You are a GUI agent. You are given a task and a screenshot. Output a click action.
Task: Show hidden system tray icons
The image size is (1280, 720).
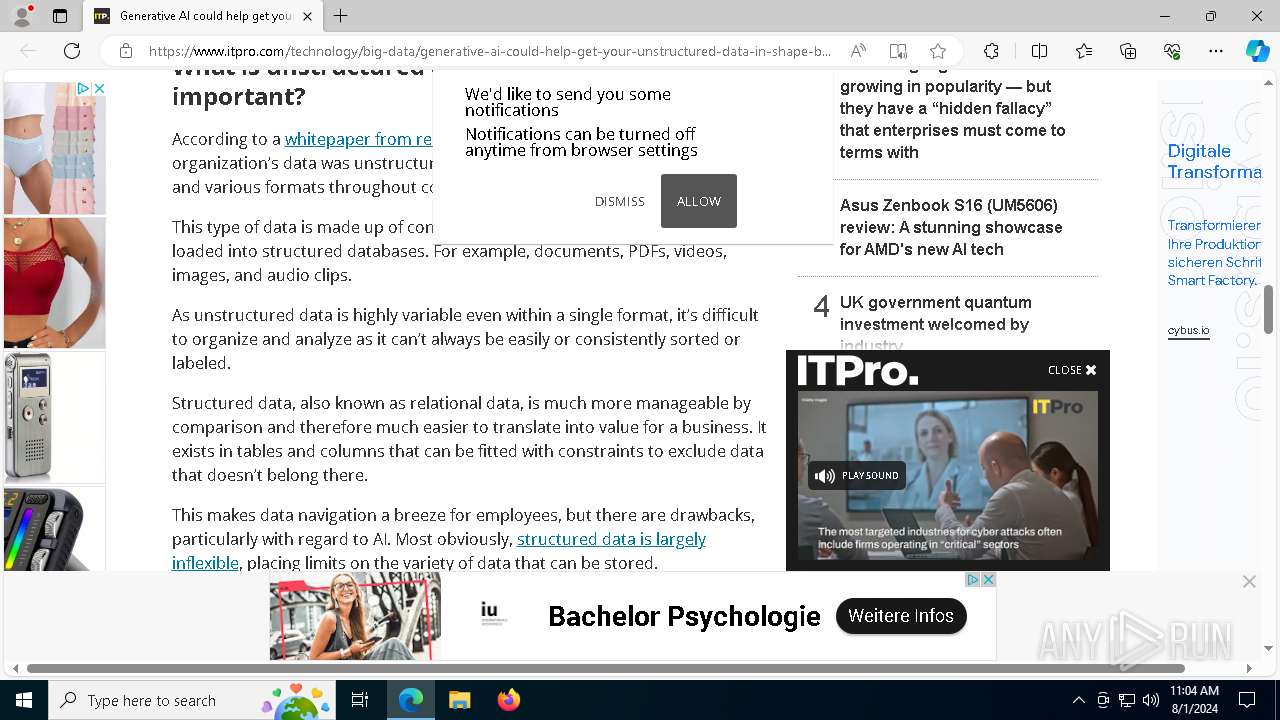click(1078, 700)
